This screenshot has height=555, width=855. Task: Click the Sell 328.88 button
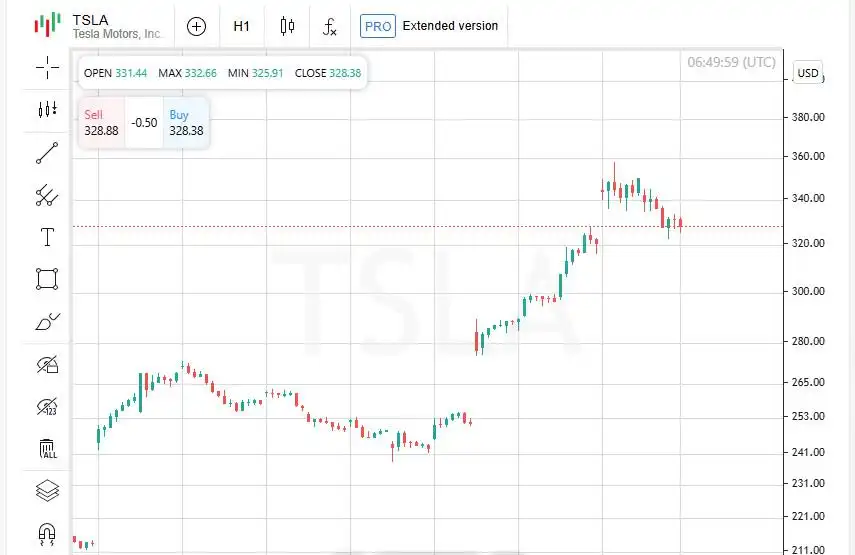click(101, 123)
